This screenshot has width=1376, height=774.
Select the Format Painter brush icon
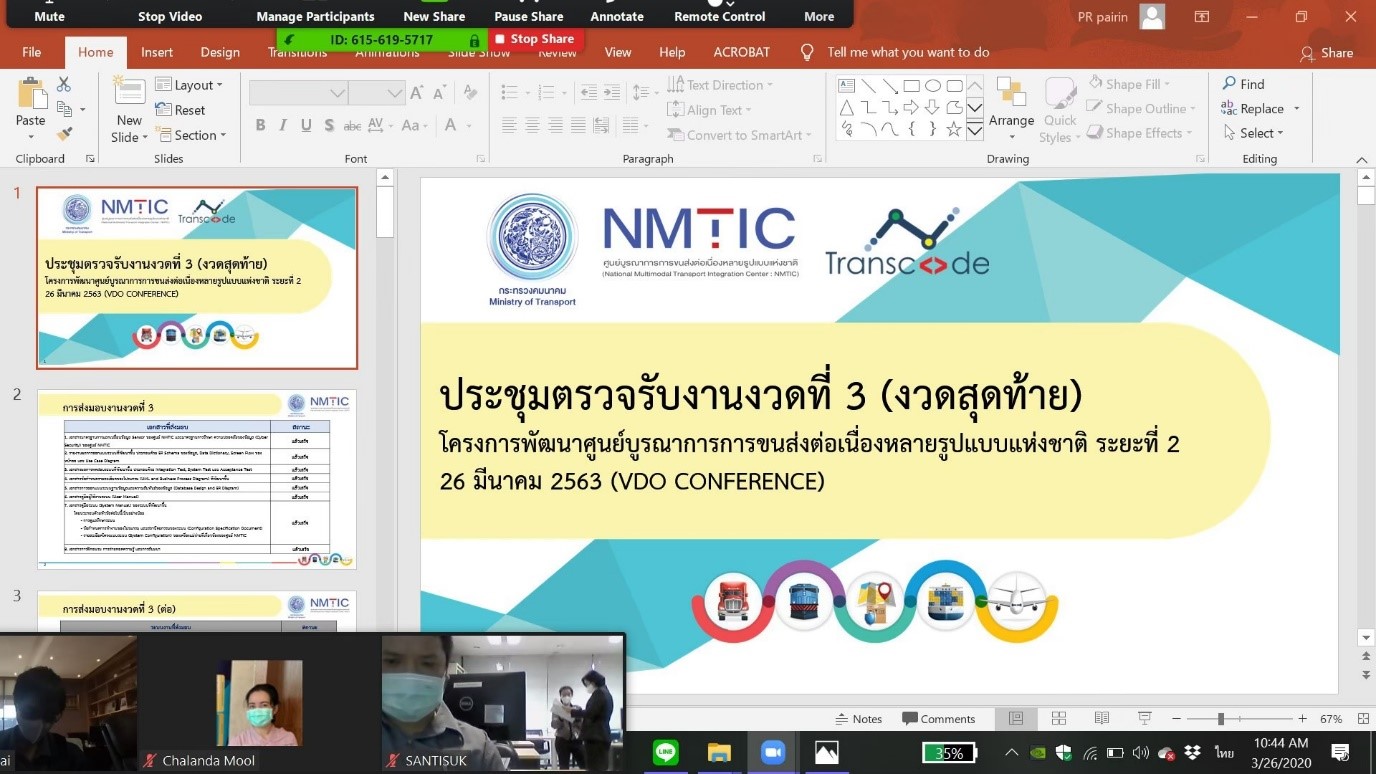(x=64, y=133)
